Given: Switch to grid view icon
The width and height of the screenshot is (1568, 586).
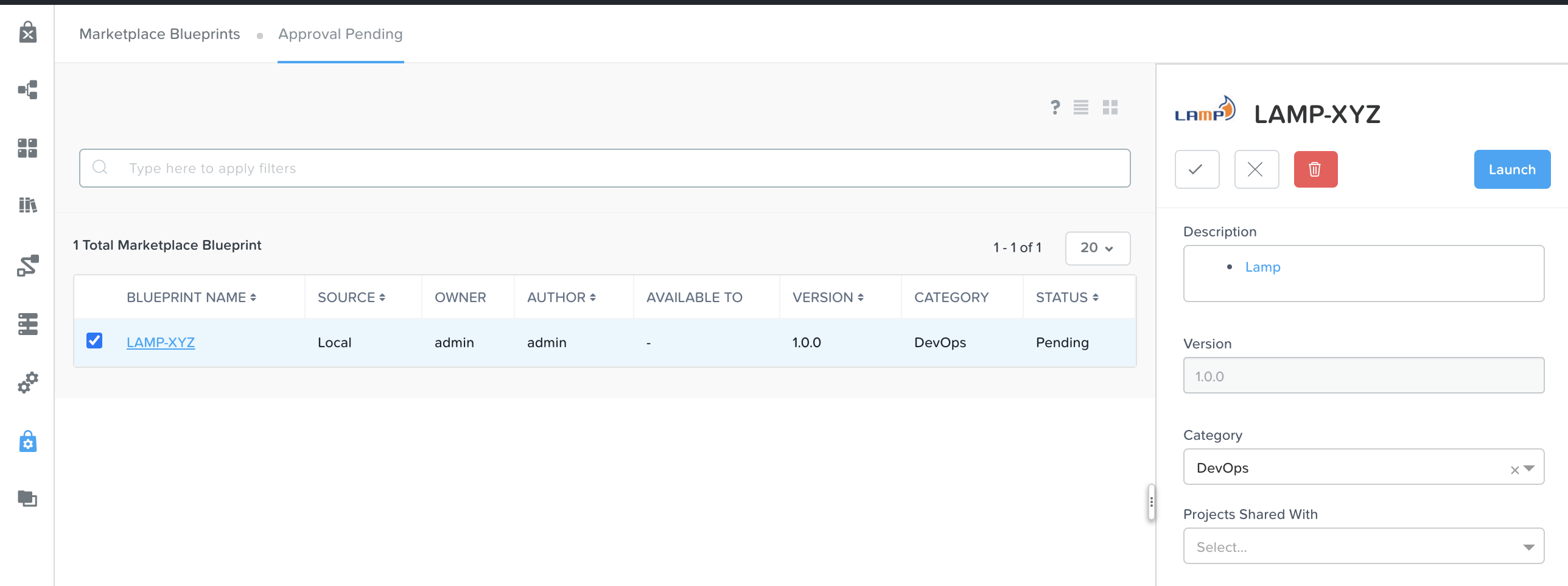Looking at the screenshot, I should tap(1110, 107).
